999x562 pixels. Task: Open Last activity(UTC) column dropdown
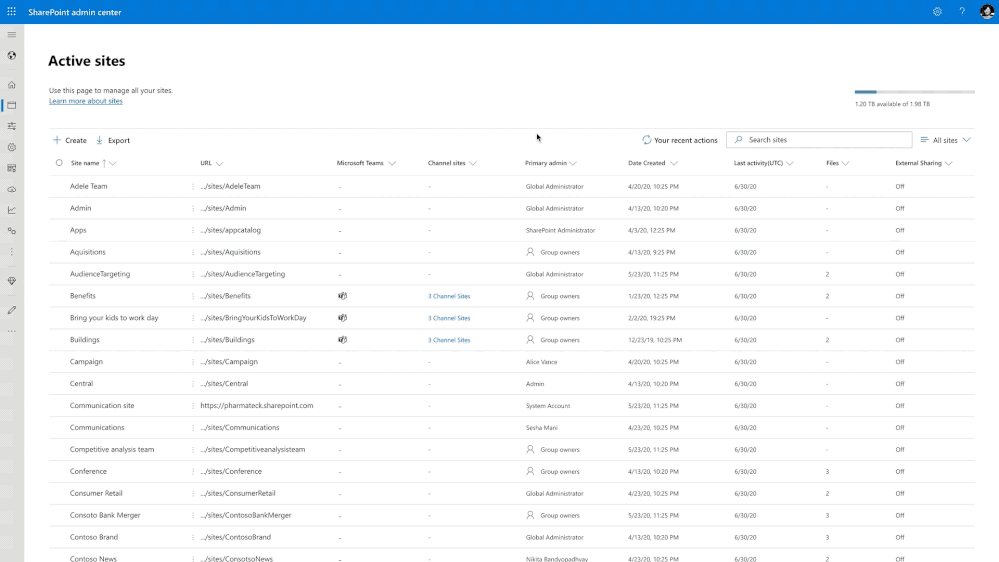click(x=790, y=164)
